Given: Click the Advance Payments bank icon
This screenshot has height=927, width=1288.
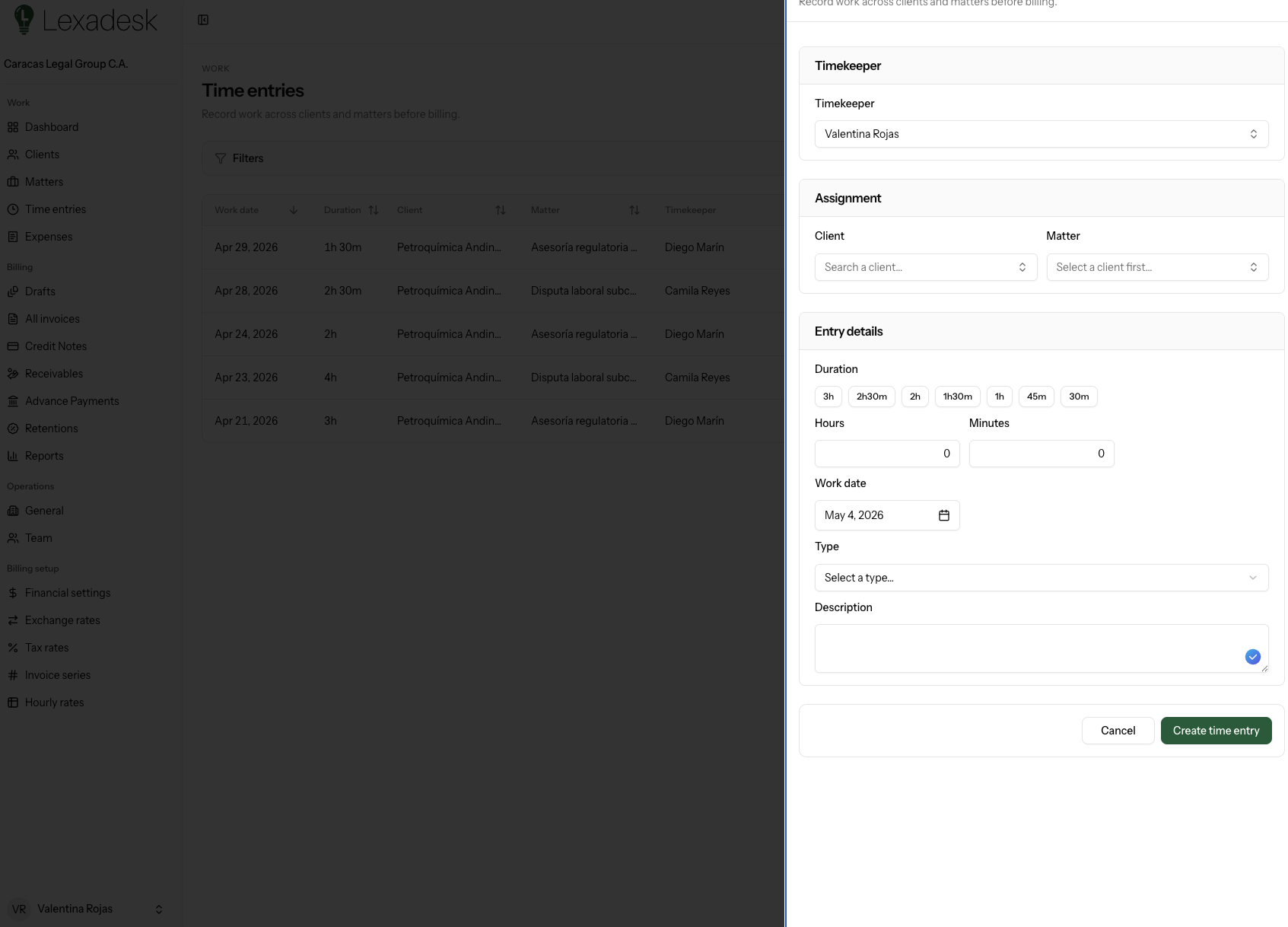Looking at the screenshot, I should tap(13, 401).
